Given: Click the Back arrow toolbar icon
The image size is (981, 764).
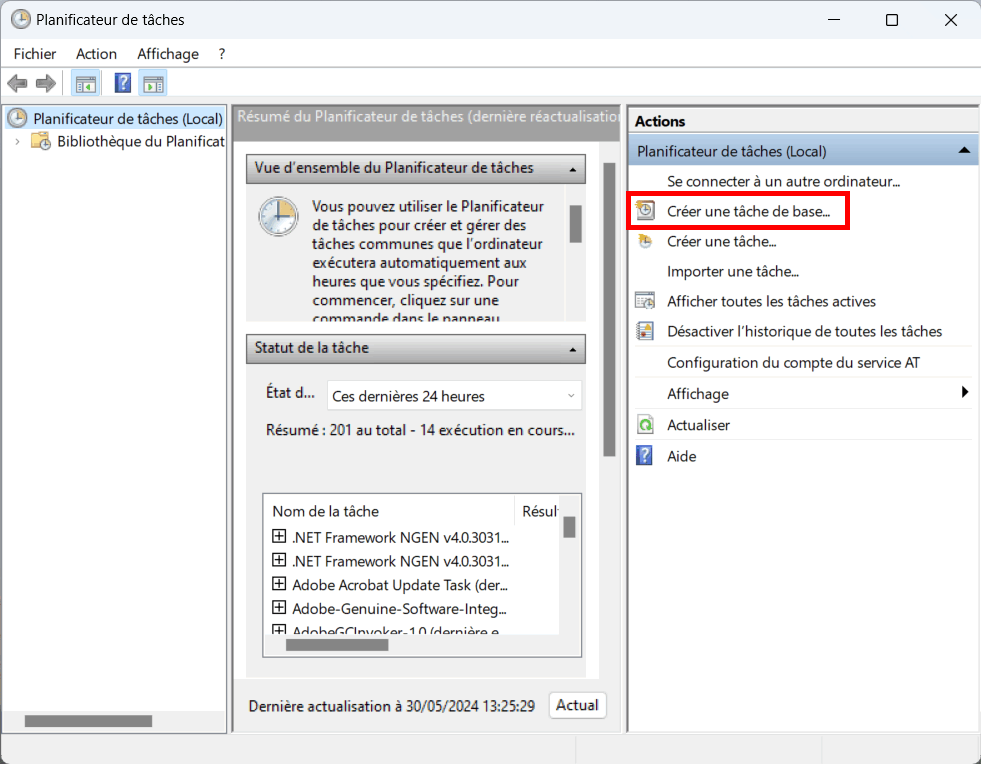Looking at the screenshot, I should click(17, 83).
